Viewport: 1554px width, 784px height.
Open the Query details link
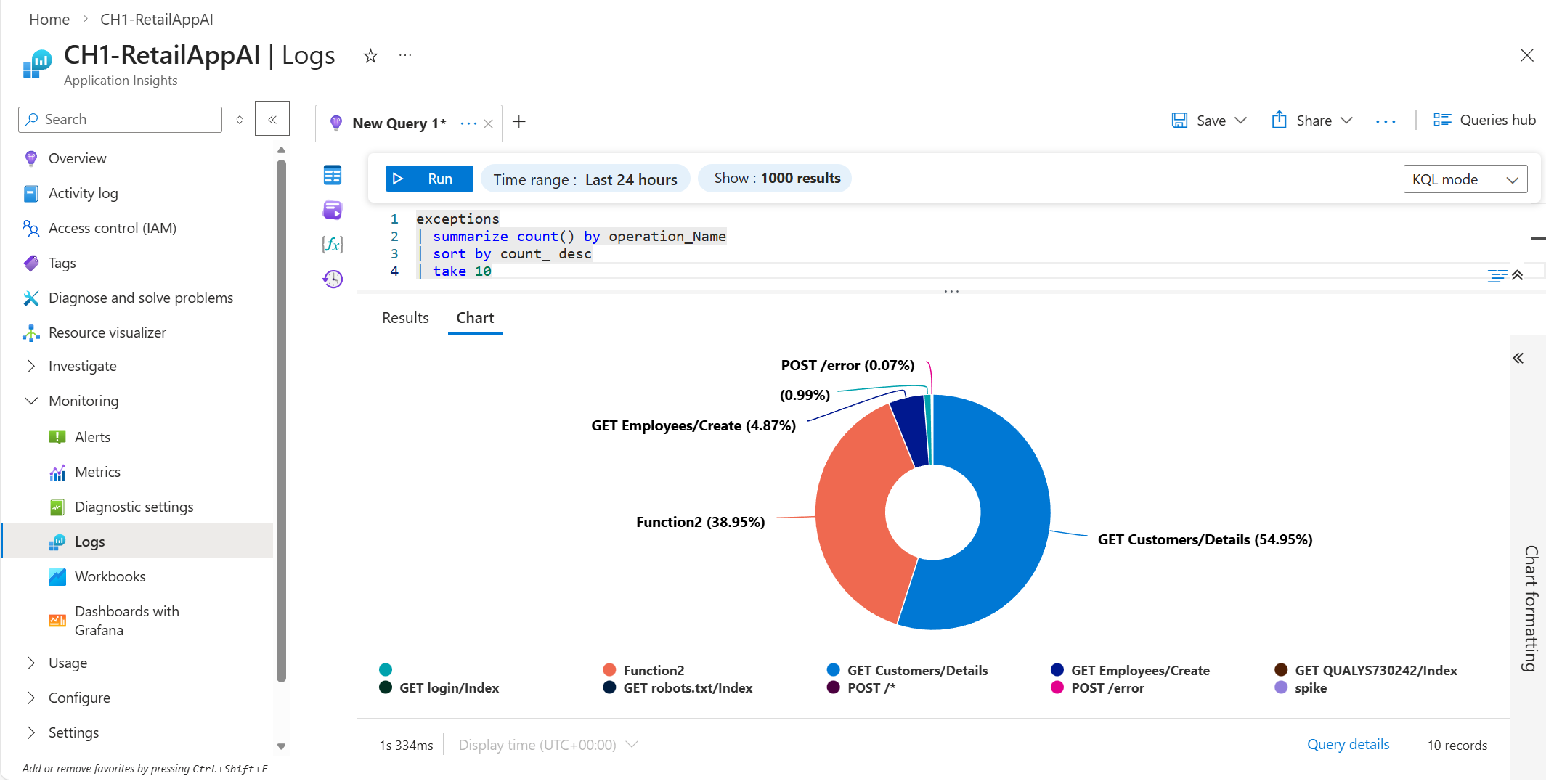pos(1348,744)
